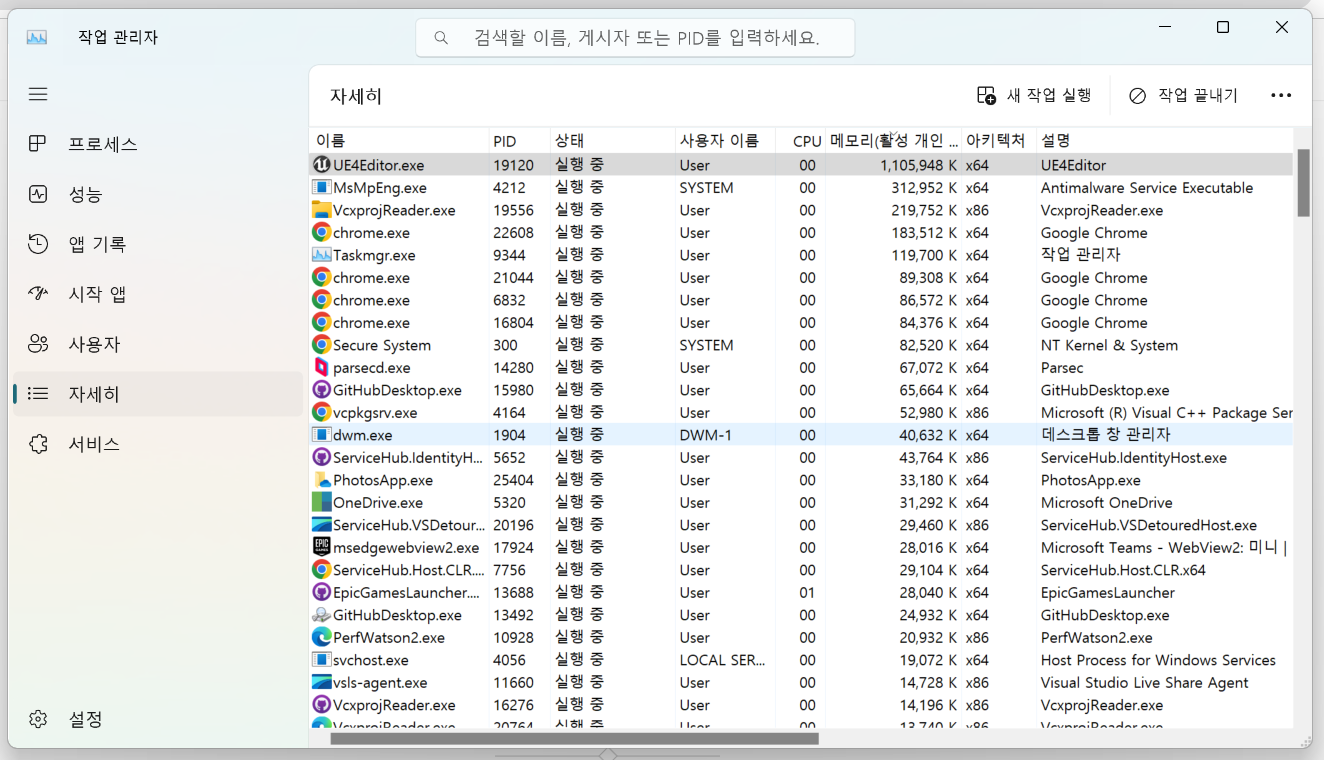1324x760 pixels.
Task: Sort by the 메모리 column header
Action: [894, 141]
